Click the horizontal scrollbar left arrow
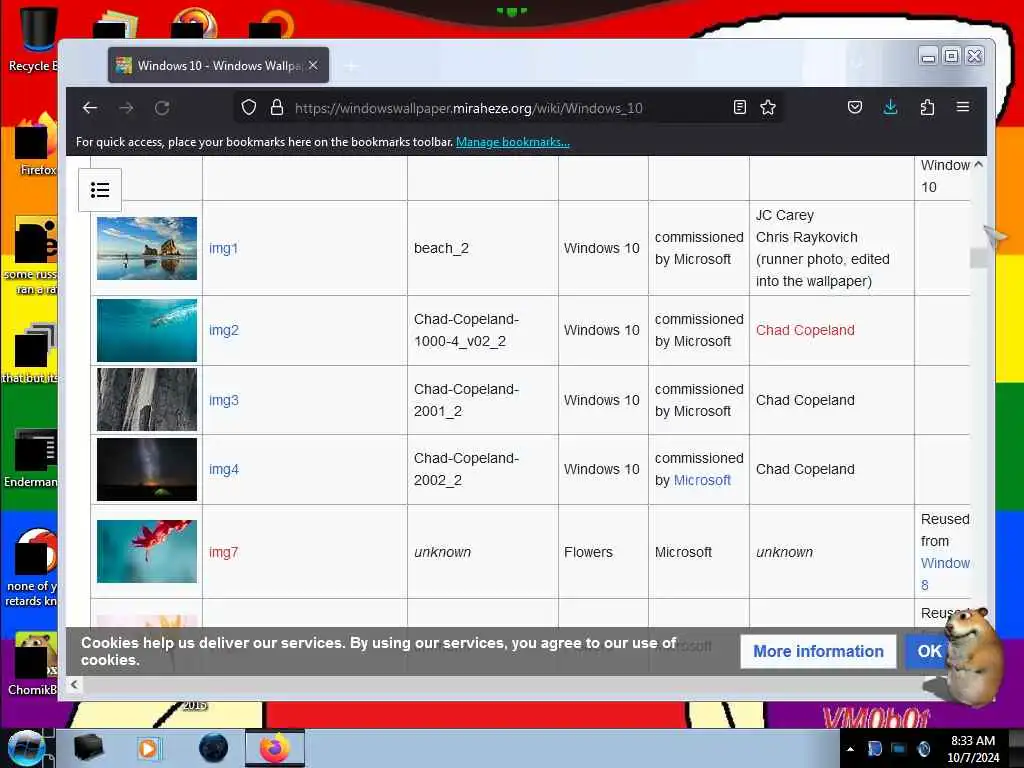 point(74,684)
